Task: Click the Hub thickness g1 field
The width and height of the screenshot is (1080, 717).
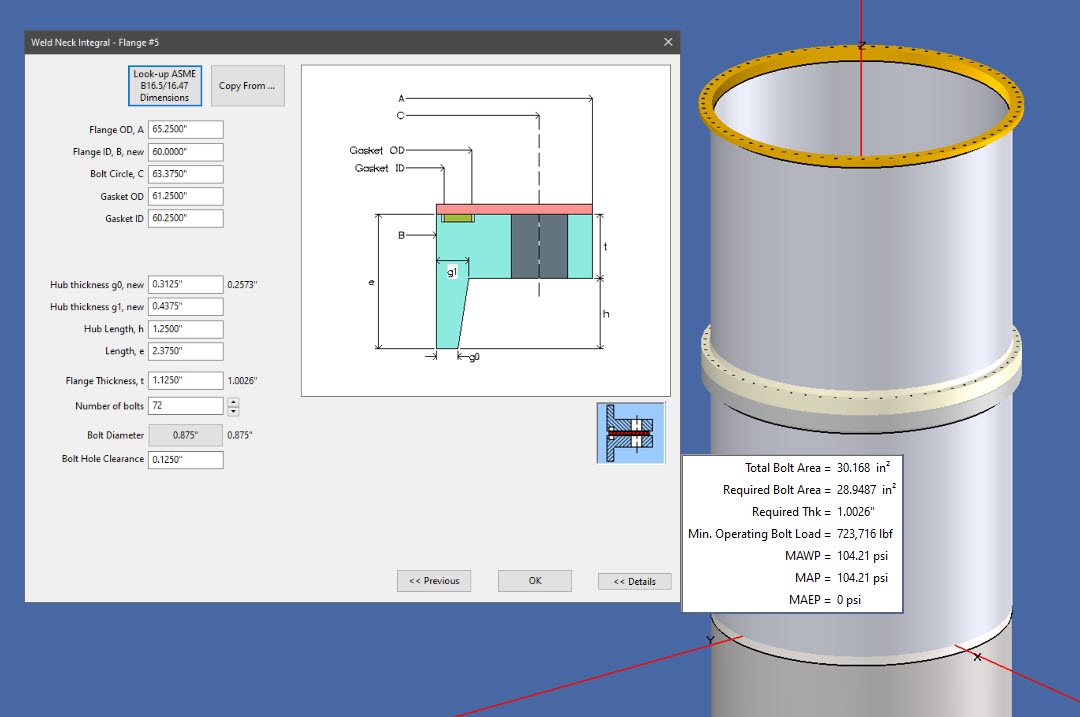Action: (x=185, y=306)
